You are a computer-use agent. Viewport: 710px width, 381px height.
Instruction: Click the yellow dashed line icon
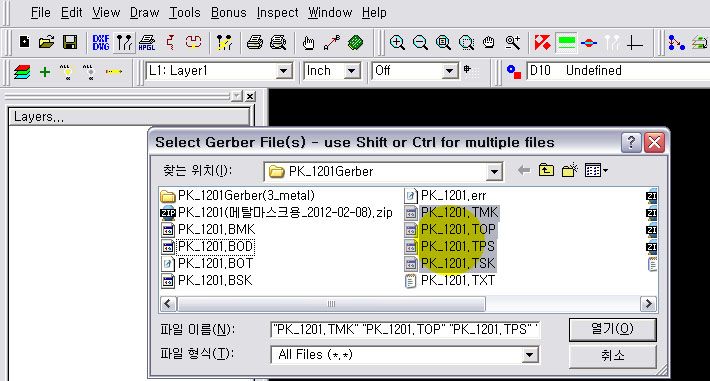[x=114, y=72]
